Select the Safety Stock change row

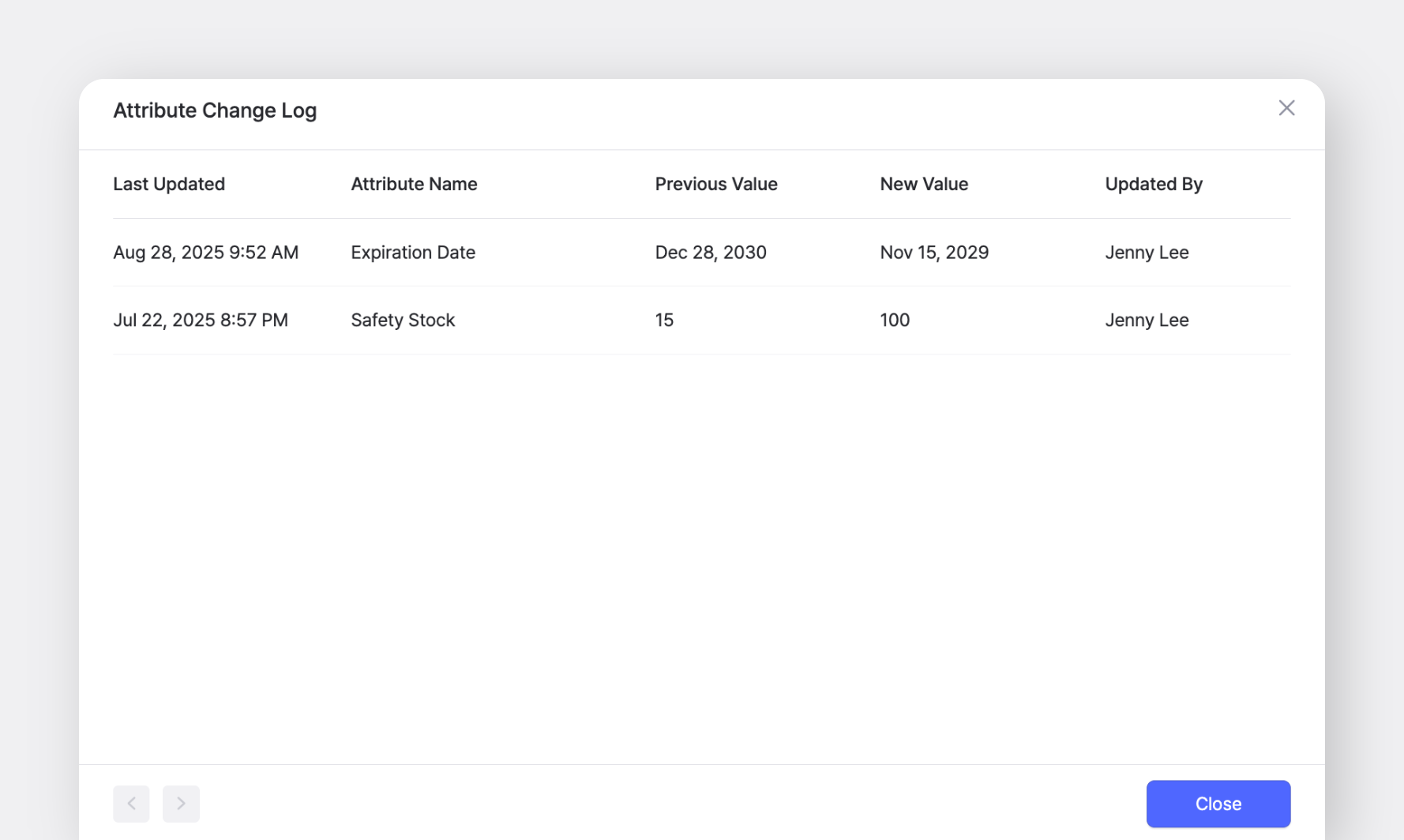[x=702, y=320]
